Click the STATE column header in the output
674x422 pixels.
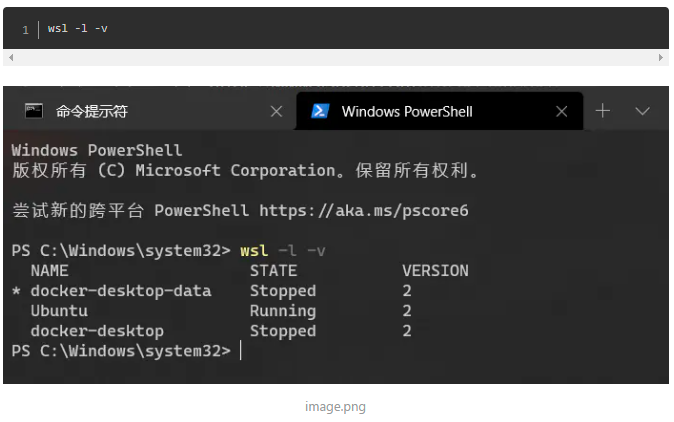(273, 271)
